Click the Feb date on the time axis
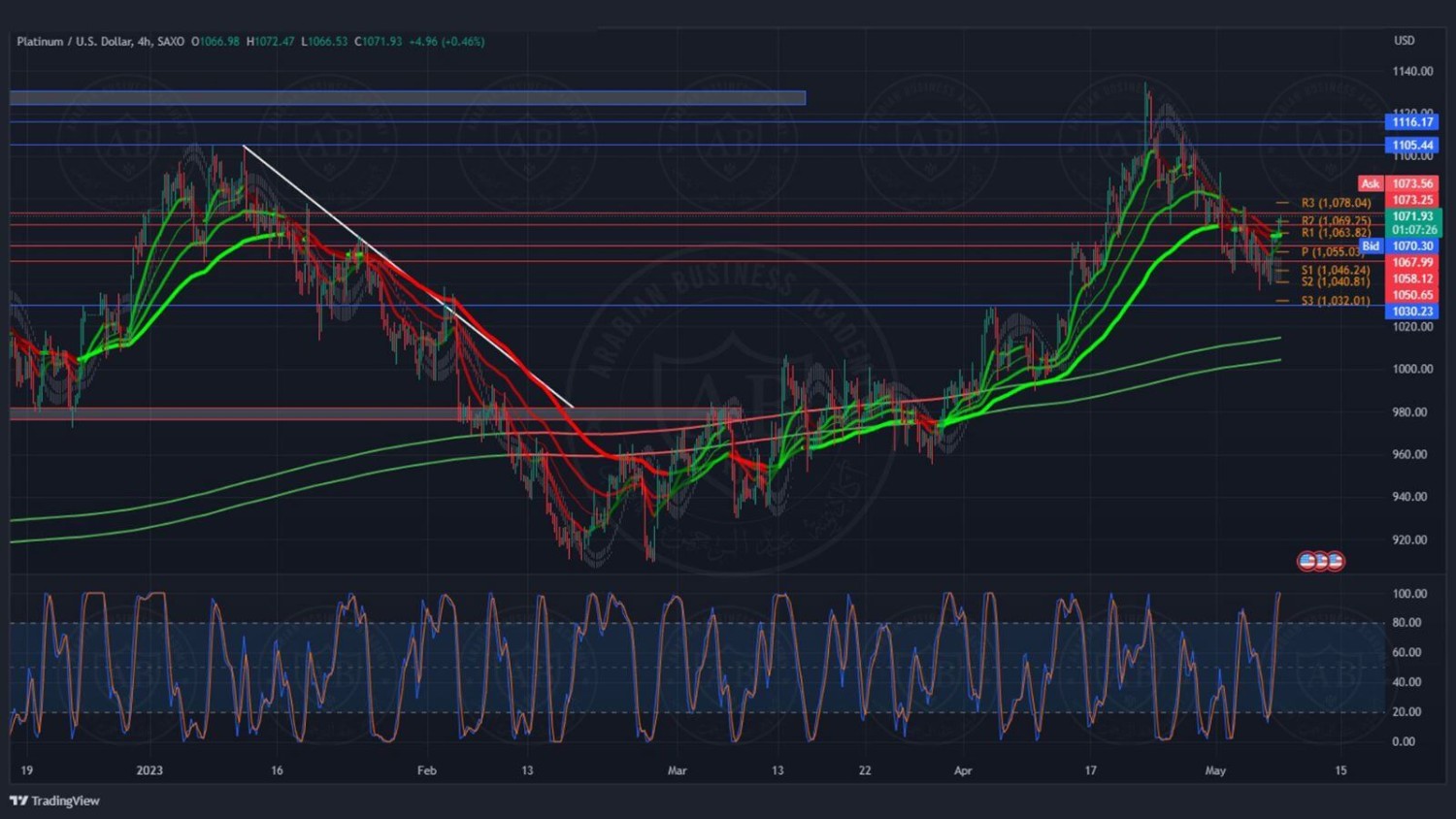The width and height of the screenshot is (1456, 819). [x=426, y=770]
